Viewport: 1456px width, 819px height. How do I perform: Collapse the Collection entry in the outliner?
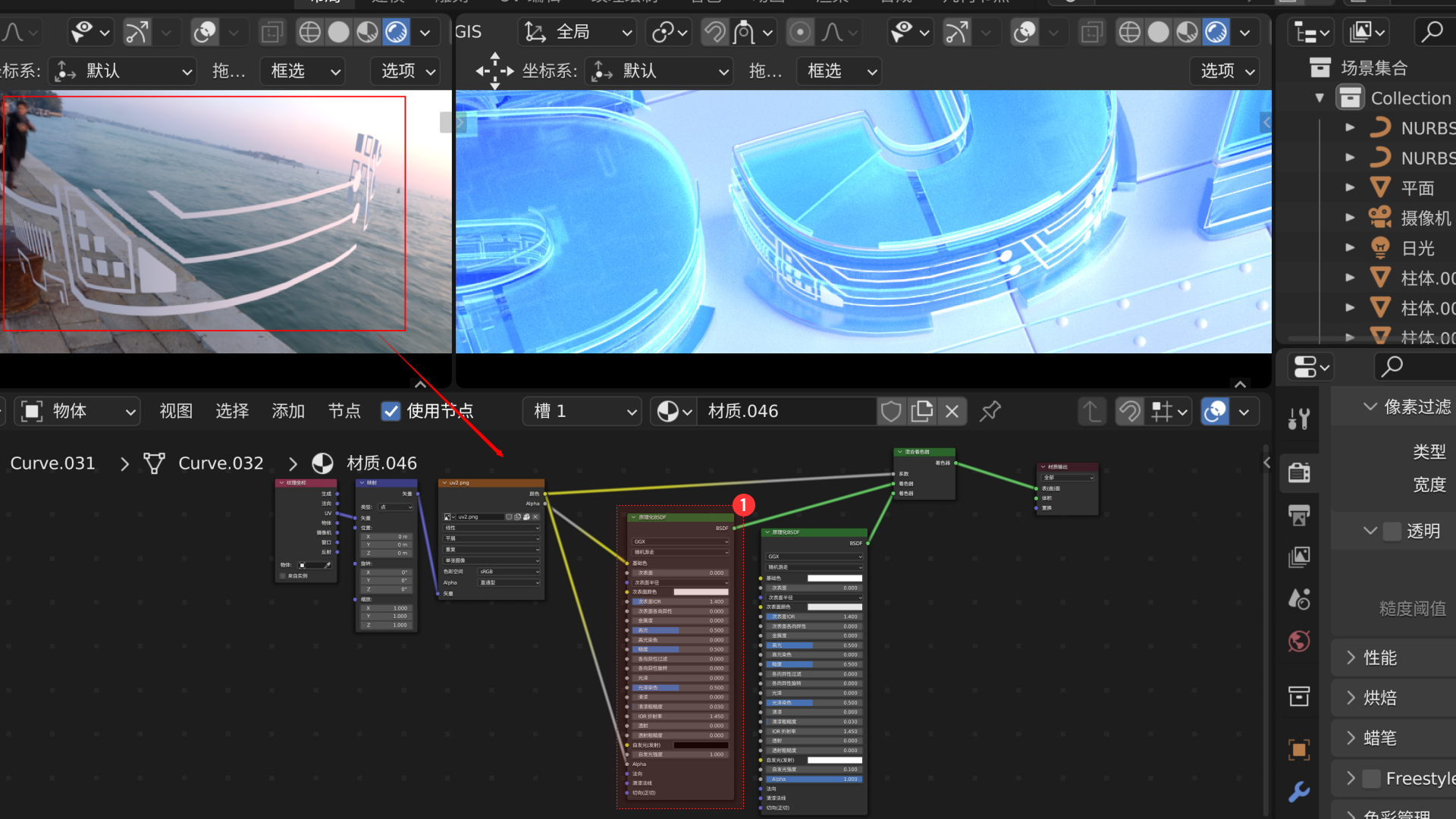click(1319, 97)
